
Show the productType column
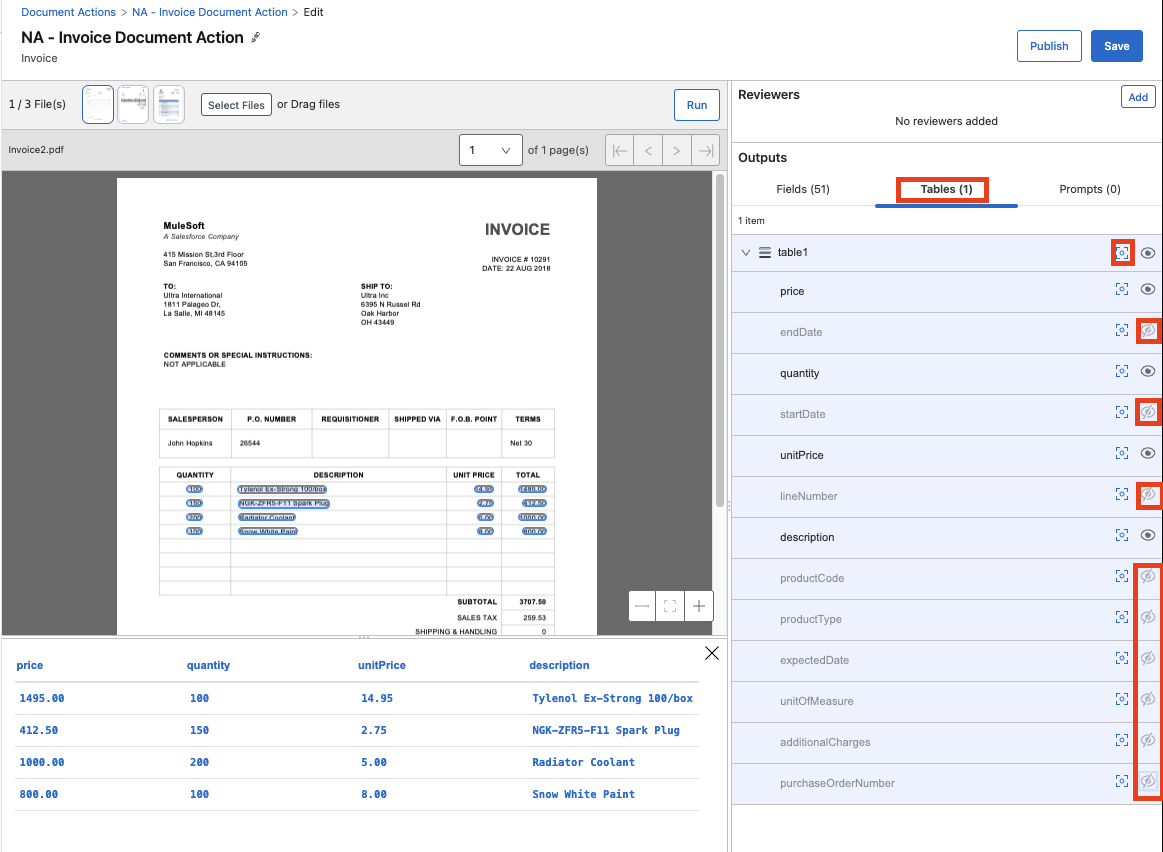click(x=1148, y=617)
